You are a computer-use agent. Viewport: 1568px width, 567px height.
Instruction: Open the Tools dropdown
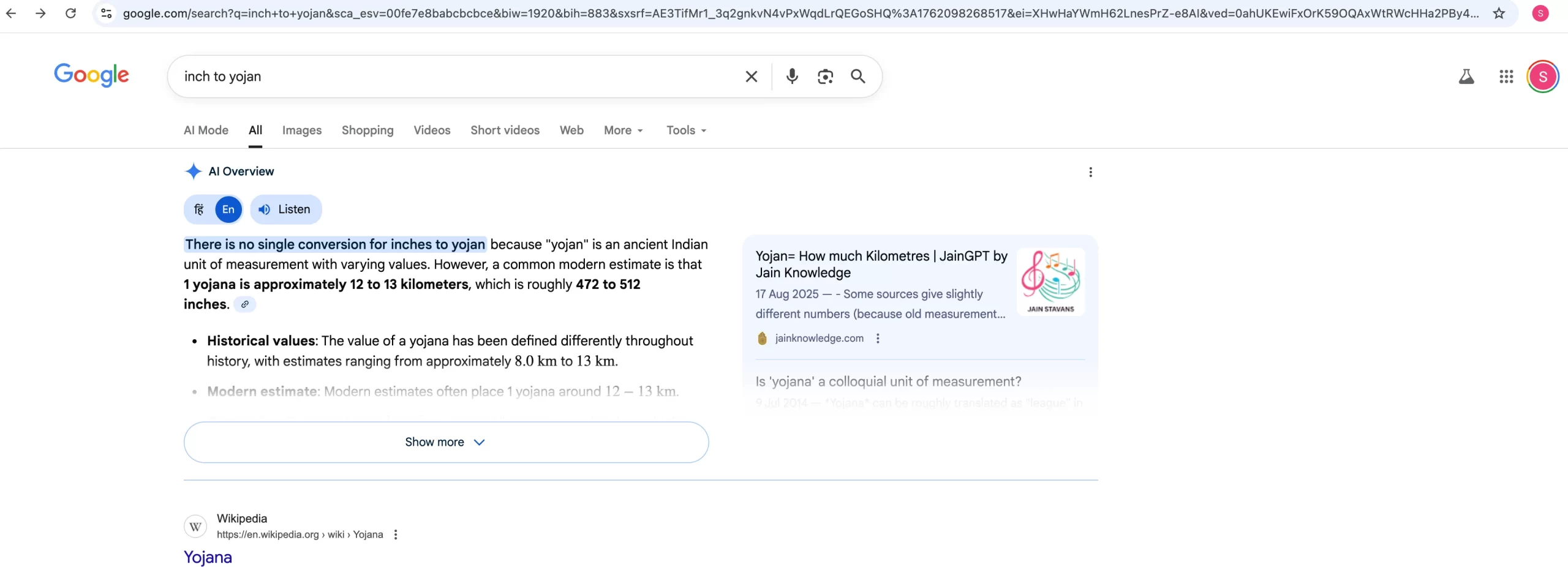pyautogui.click(x=686, y=130)
